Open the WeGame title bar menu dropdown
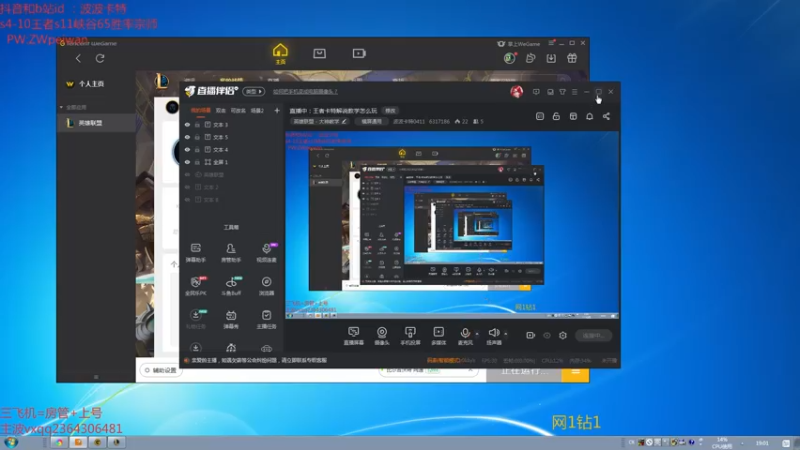Viewport: 800px width, 450px height. click(551, 43)
